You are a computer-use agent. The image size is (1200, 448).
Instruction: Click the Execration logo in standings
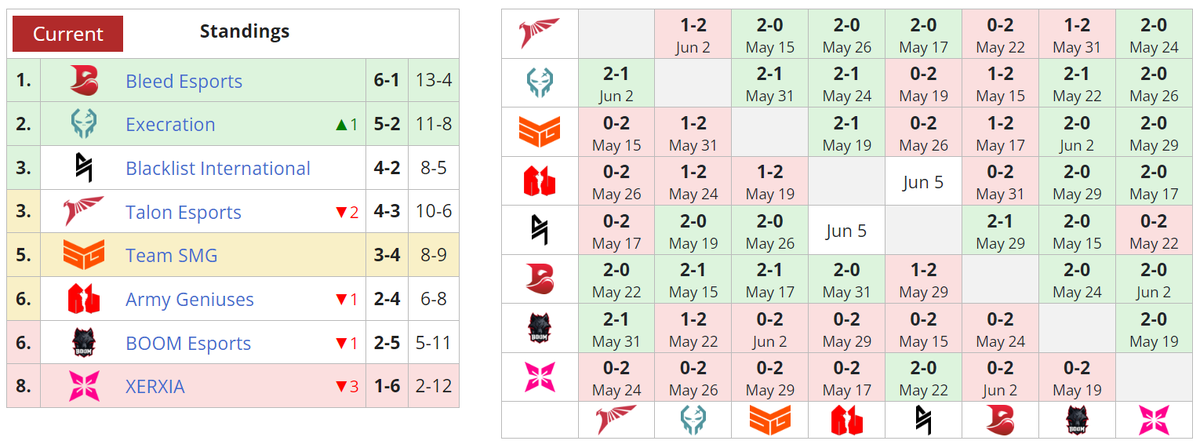tap(84, 125)
